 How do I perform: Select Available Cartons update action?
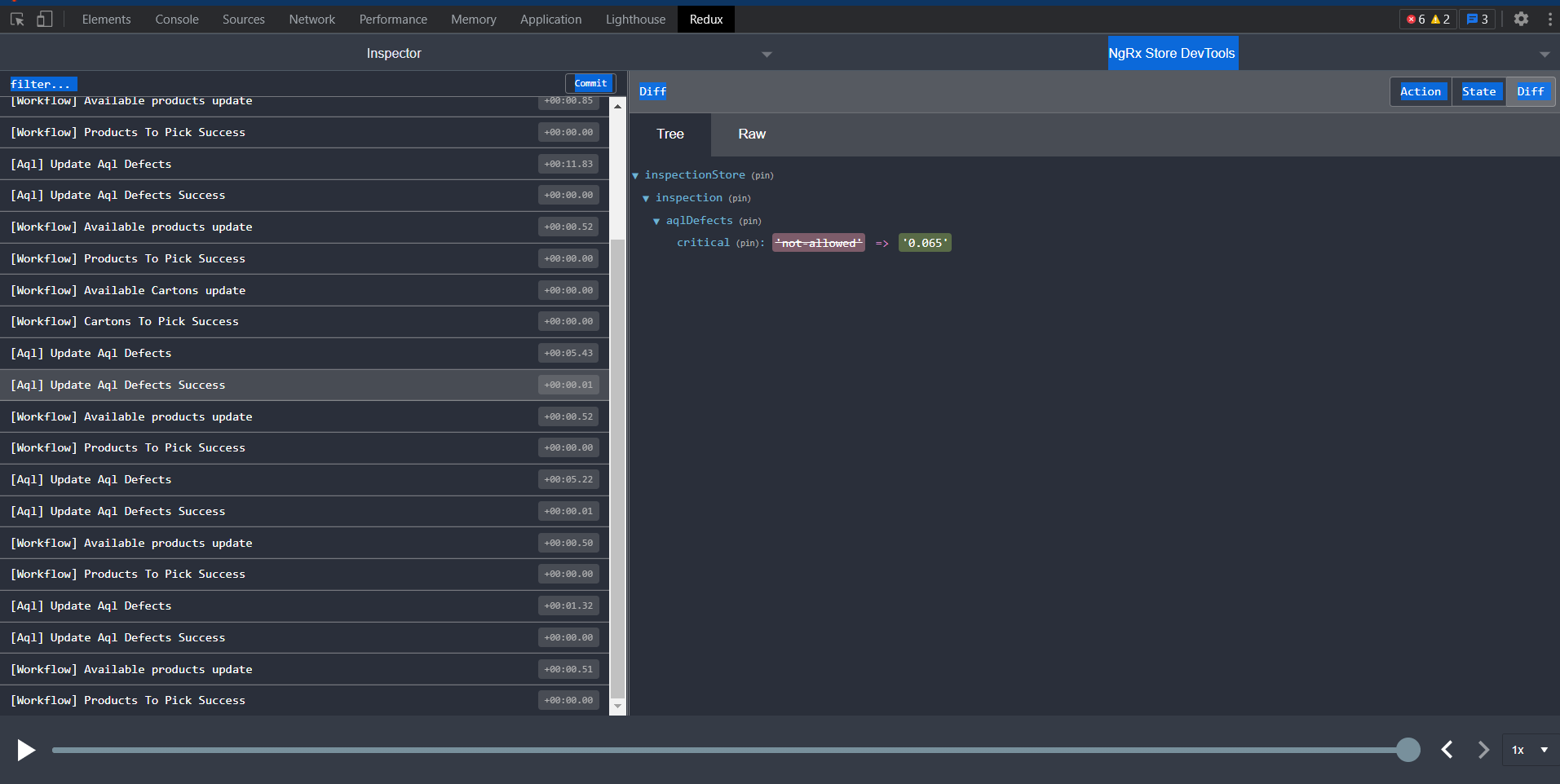(x=304, y=290)
